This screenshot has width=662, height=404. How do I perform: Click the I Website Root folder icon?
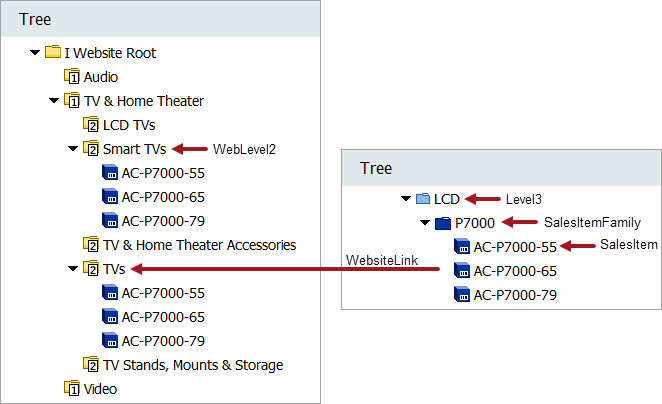point(53,53)
